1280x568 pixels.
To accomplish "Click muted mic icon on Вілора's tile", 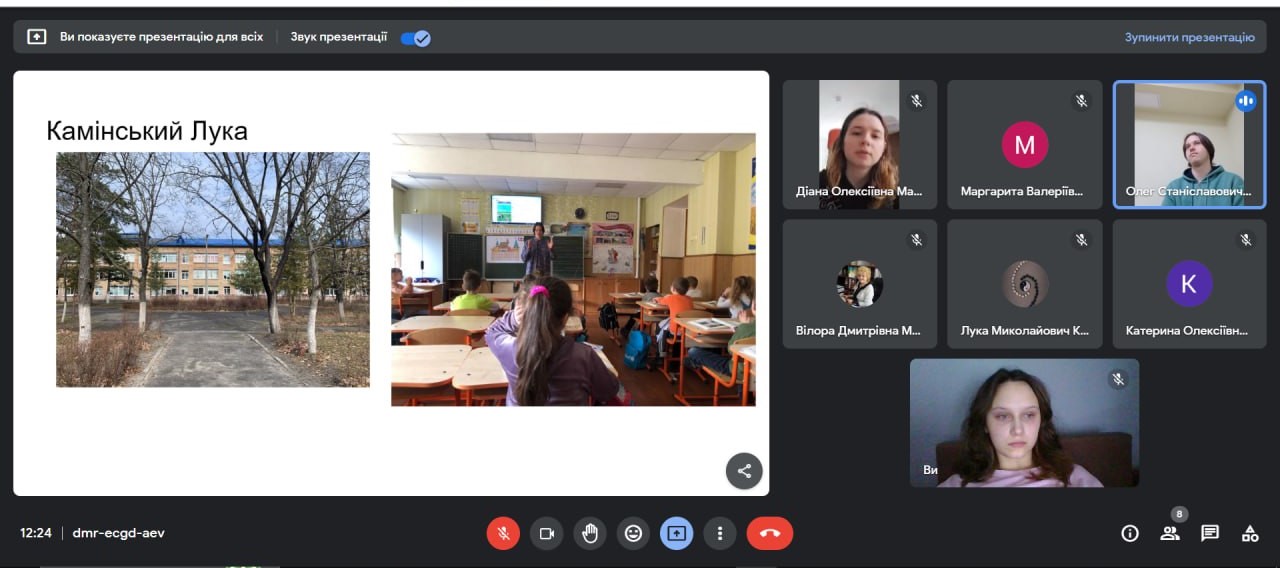I will [916, 240].
